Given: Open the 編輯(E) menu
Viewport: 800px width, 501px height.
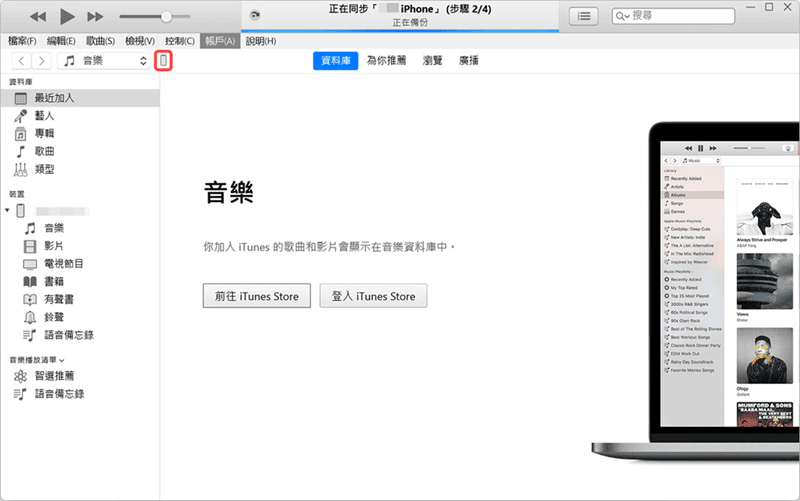Looking at the screenshot, I should click(x=61, y=41).
